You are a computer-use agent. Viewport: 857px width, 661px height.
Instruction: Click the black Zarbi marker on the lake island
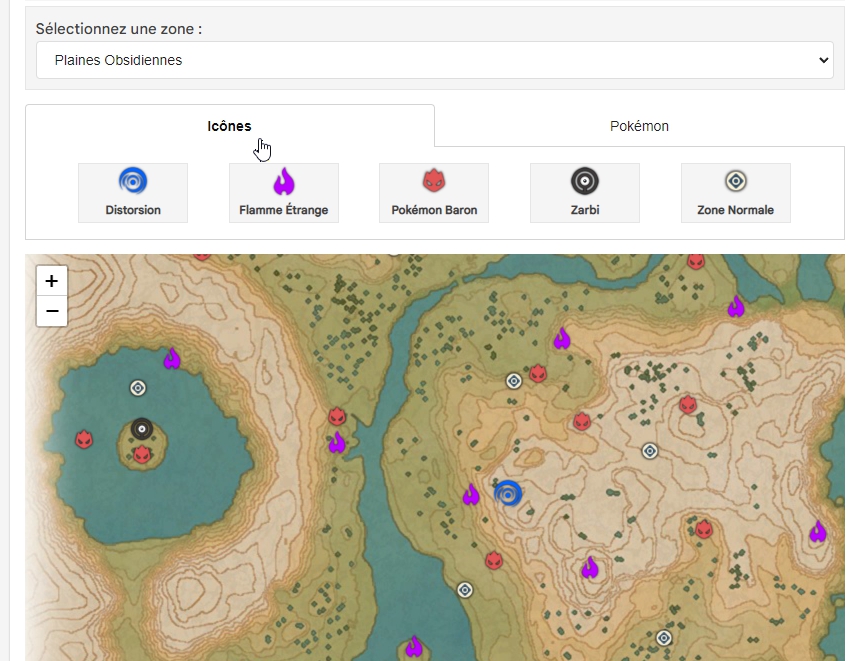coord(142,429)
